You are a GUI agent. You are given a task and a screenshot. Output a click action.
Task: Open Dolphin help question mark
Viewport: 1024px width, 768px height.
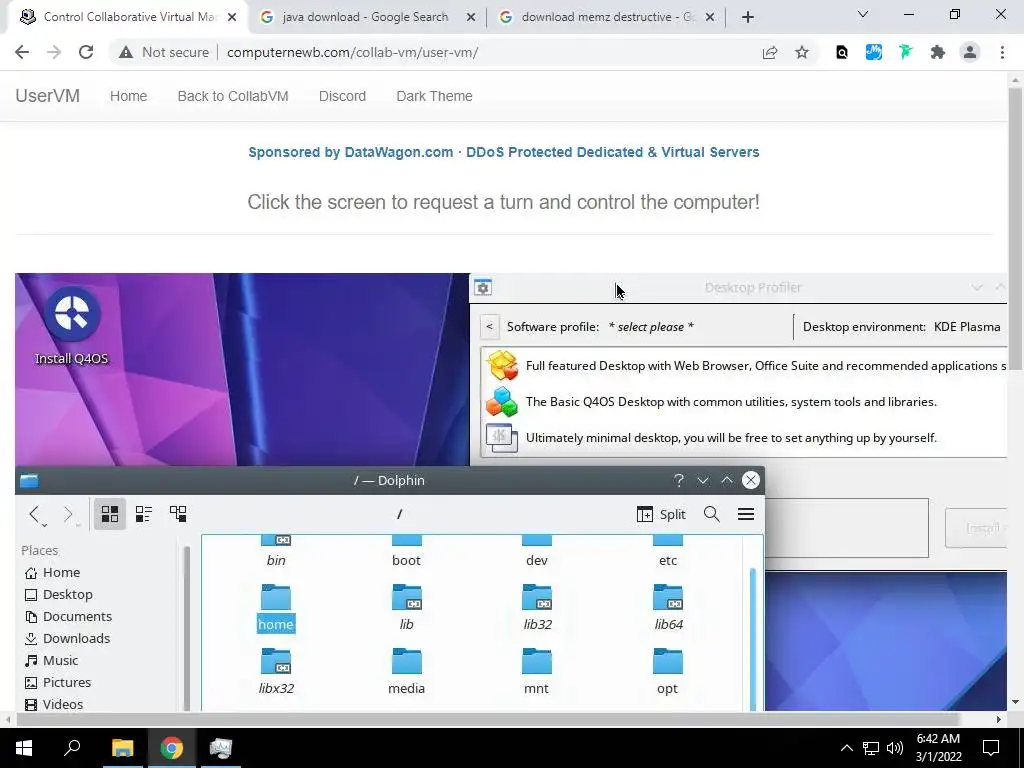click(679, 481)
